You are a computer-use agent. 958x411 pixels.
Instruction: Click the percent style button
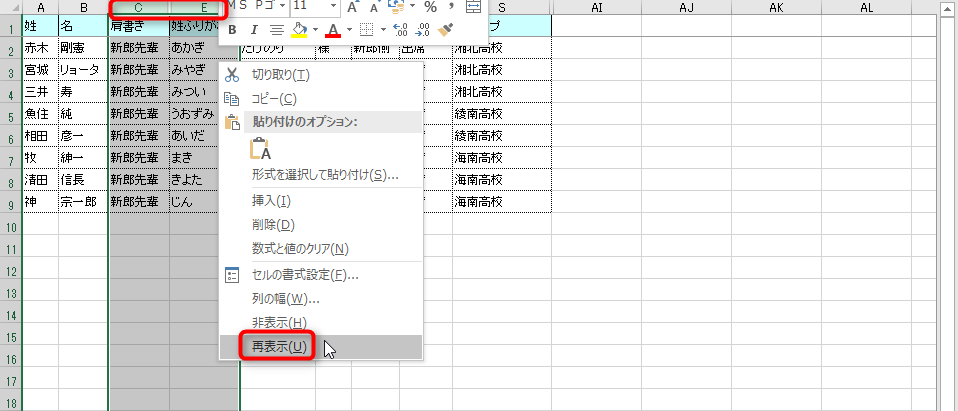click(429, 7)
